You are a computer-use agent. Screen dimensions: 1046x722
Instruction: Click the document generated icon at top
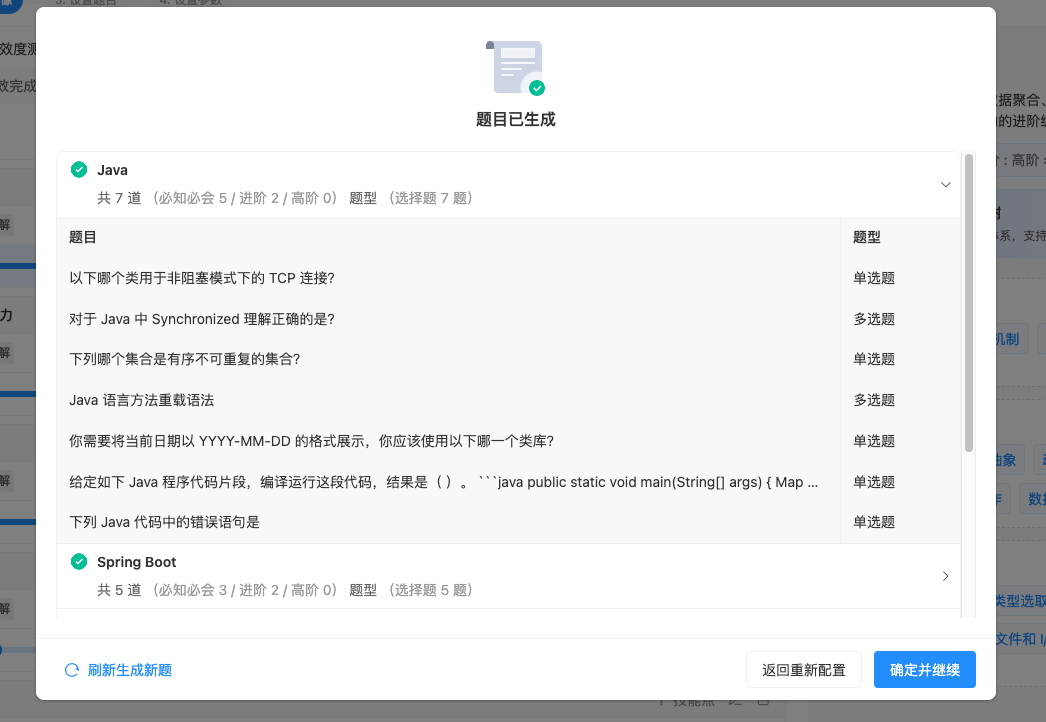click(x=516, y=67)
